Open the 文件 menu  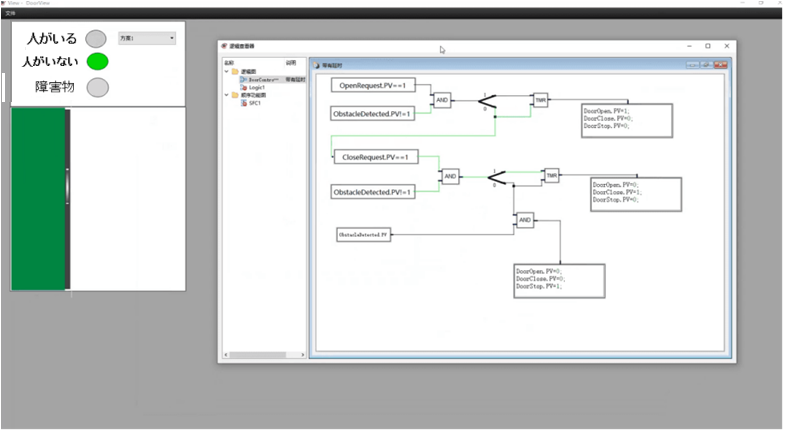(10, 13)
